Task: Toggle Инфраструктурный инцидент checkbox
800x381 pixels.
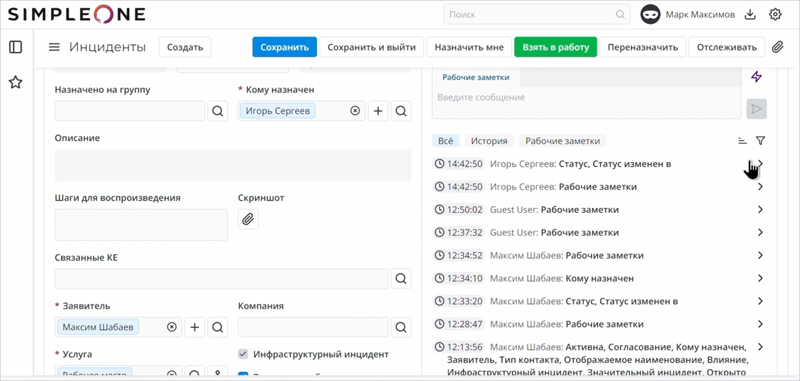Action: pyautogui.click(x=243, y=354)
